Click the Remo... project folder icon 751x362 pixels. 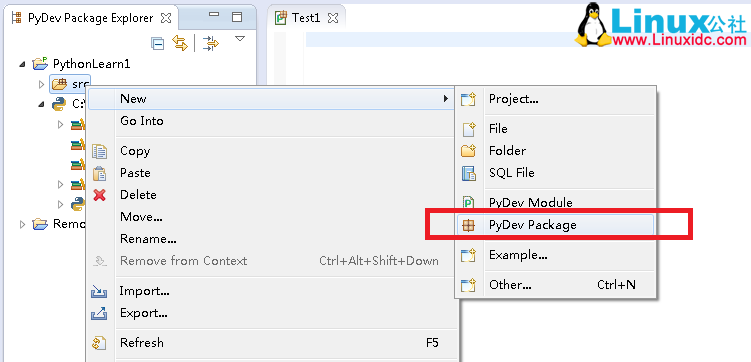click(x=40, y=224)
